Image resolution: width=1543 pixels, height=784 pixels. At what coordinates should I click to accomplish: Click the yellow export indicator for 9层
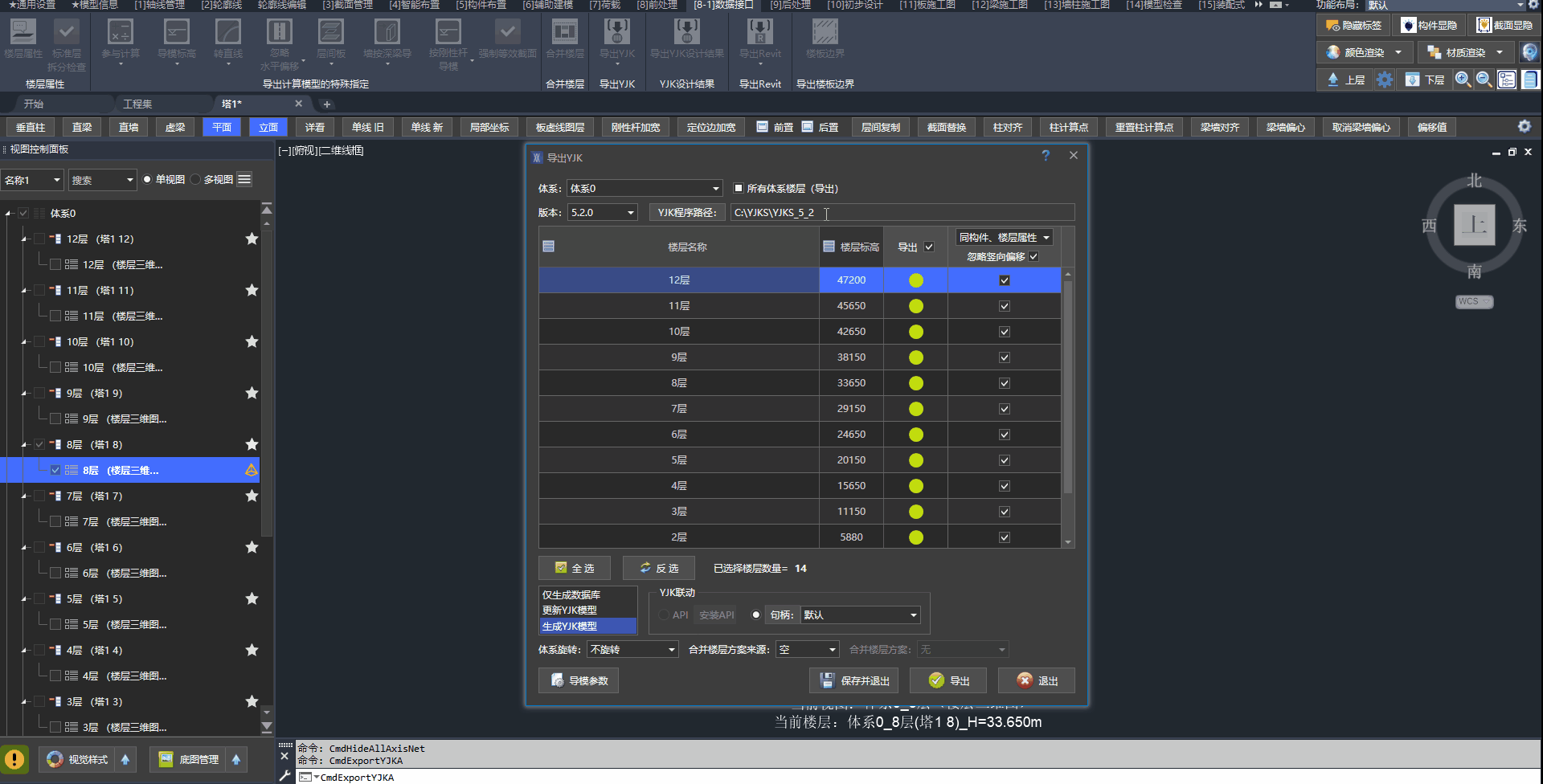point(915,357)
